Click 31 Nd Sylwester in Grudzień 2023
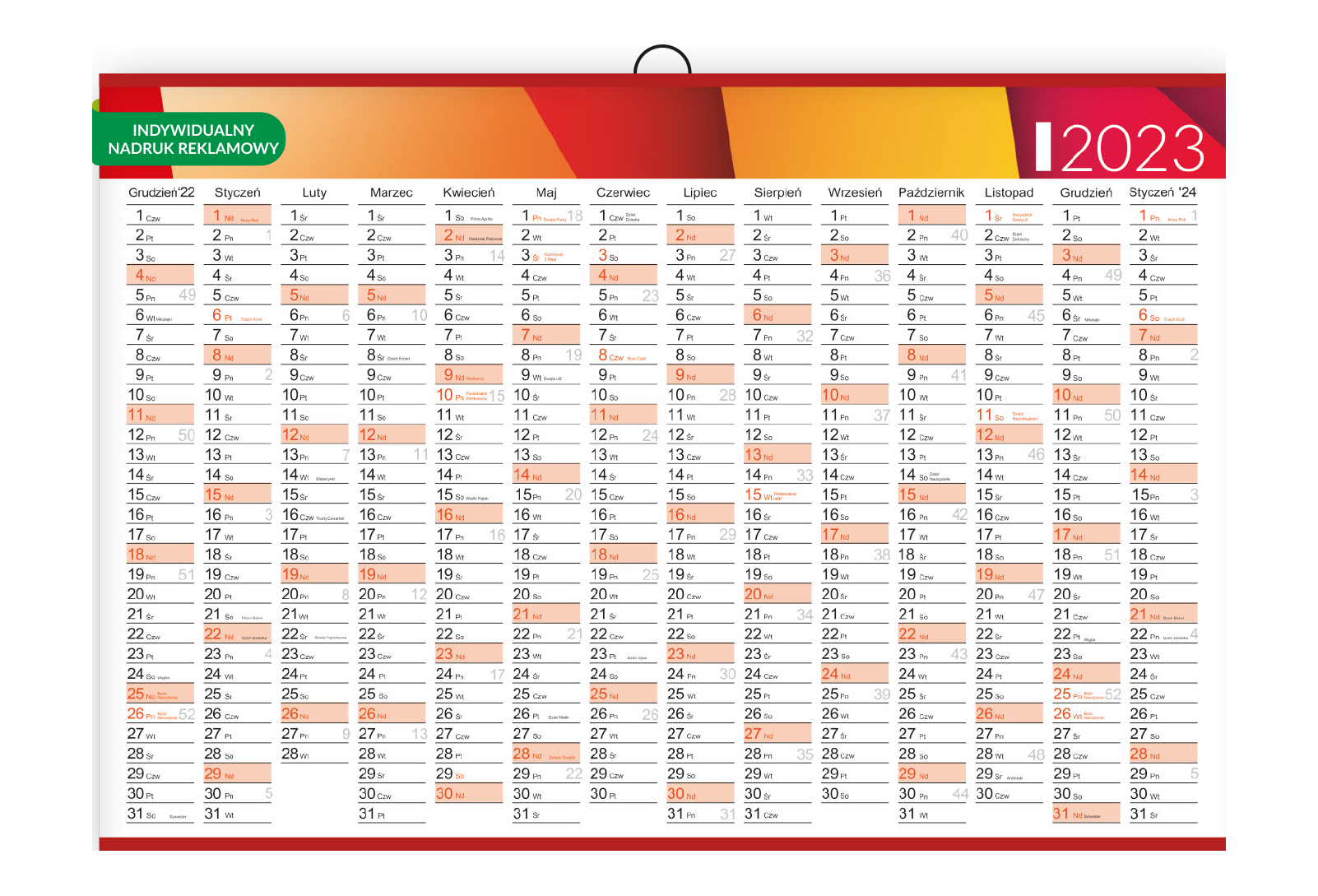 [x=1087, y=815]
